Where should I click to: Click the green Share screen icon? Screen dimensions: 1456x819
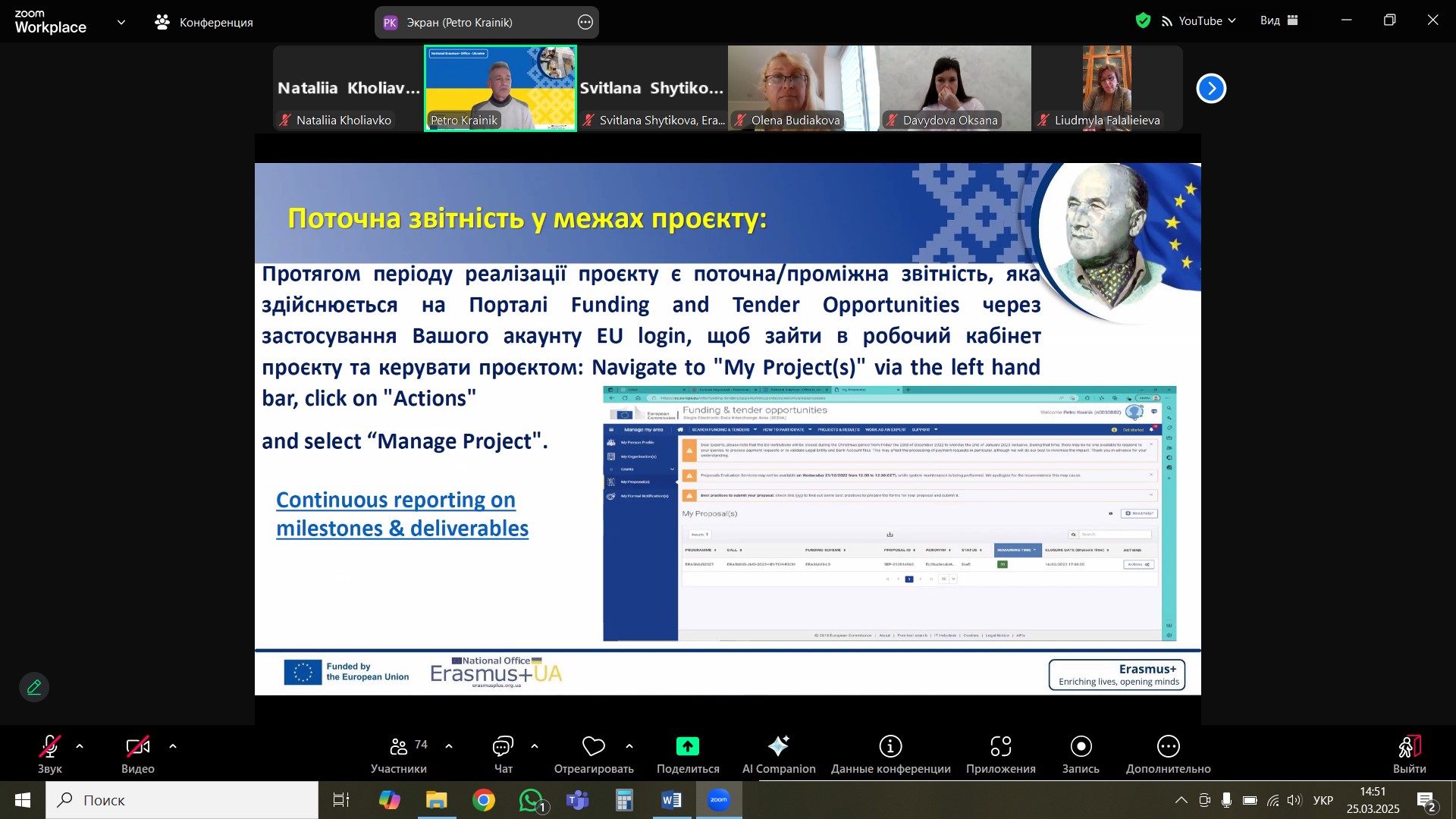click(x=687, y=747)
